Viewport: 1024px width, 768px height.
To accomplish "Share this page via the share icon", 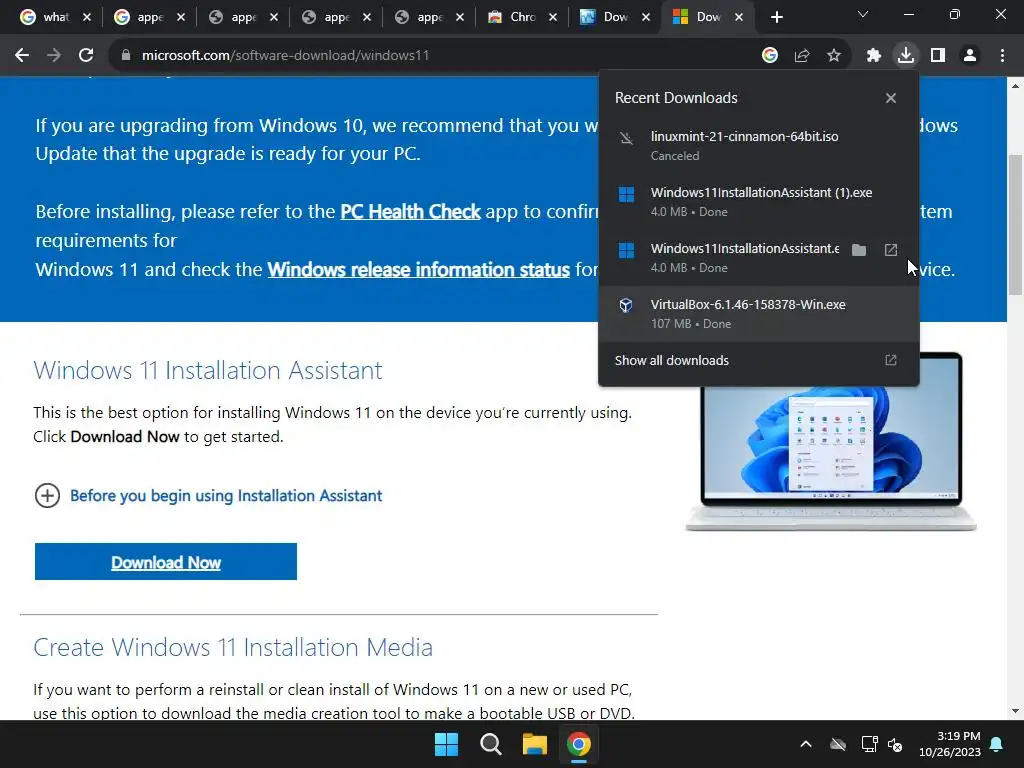I will 802,56.
